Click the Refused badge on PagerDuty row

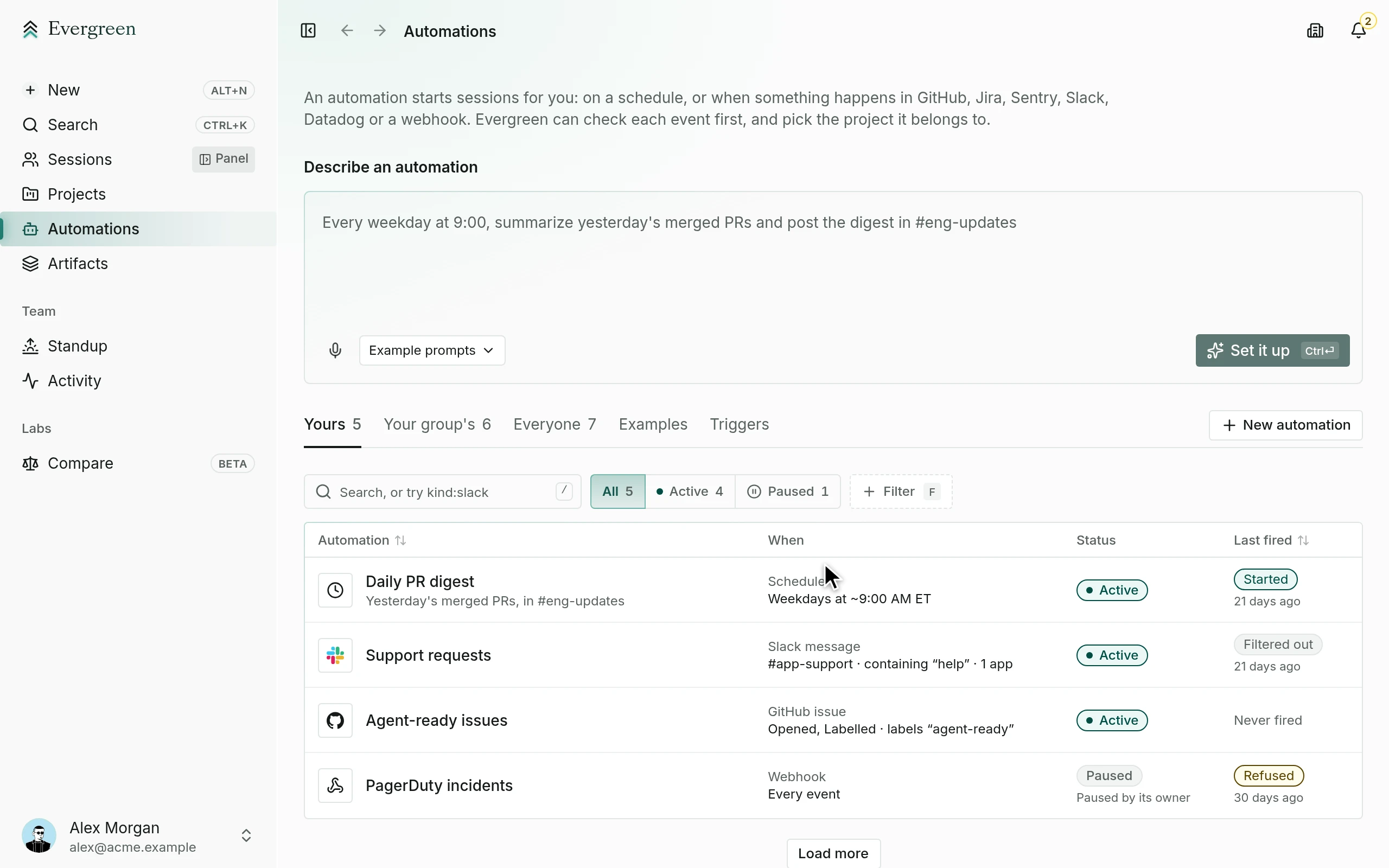pos(1269,776)
